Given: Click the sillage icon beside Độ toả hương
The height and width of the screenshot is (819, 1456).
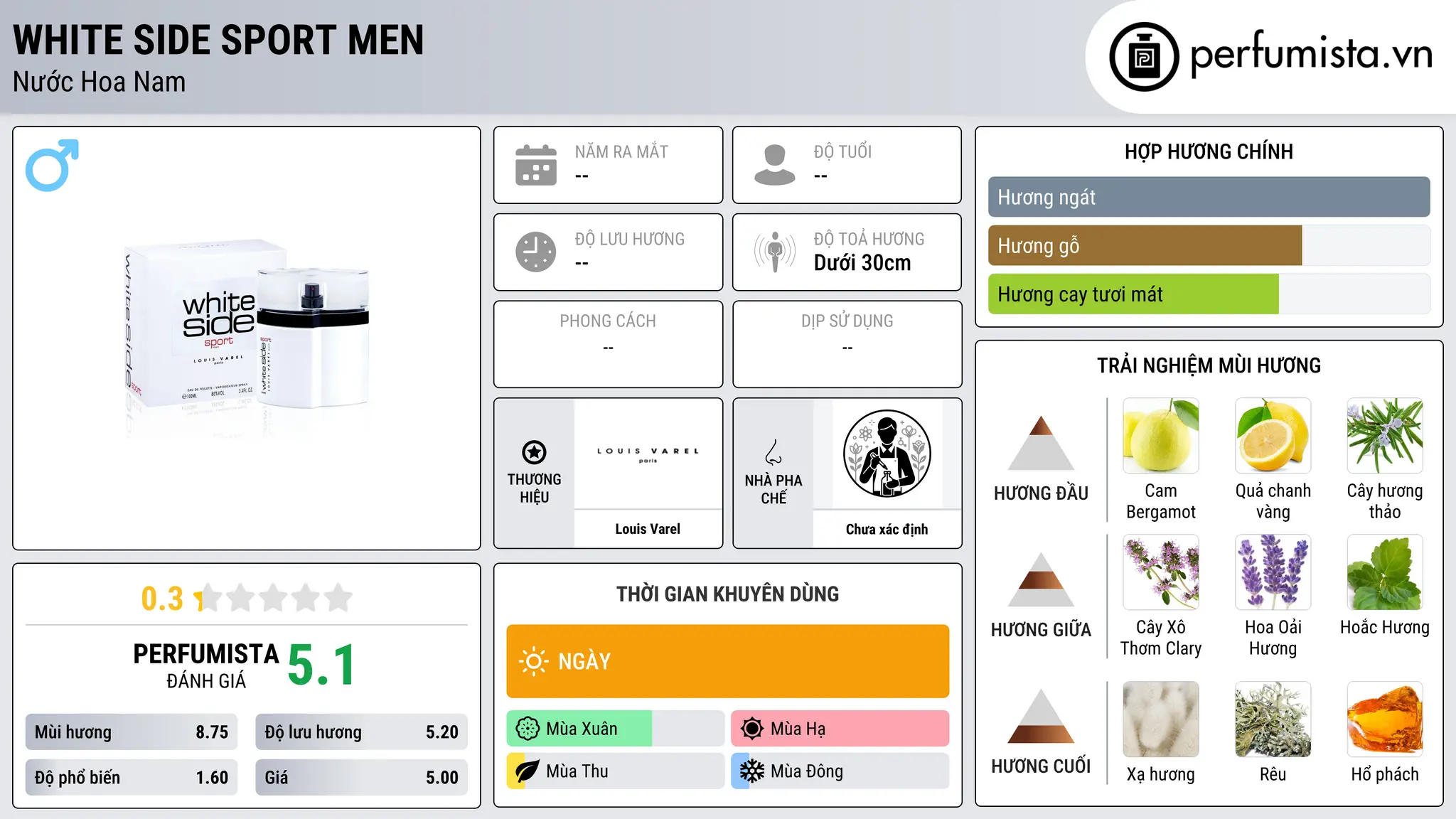Looking at the screenshot, I should point(775,252).
